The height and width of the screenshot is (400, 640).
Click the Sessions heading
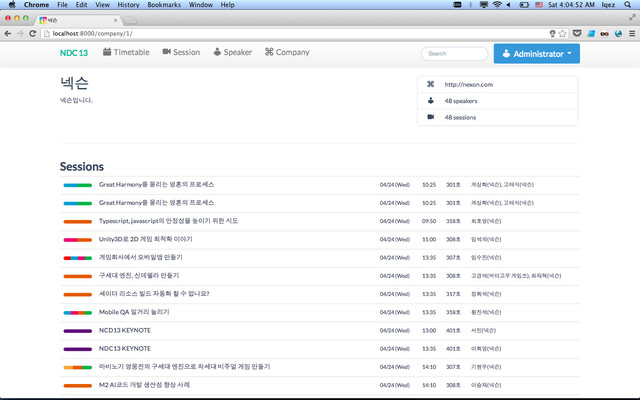[82, 167]
